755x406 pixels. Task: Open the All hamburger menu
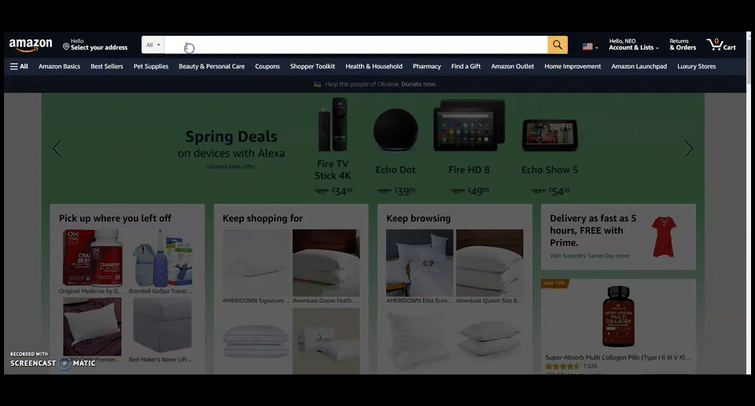pos(19,66)
